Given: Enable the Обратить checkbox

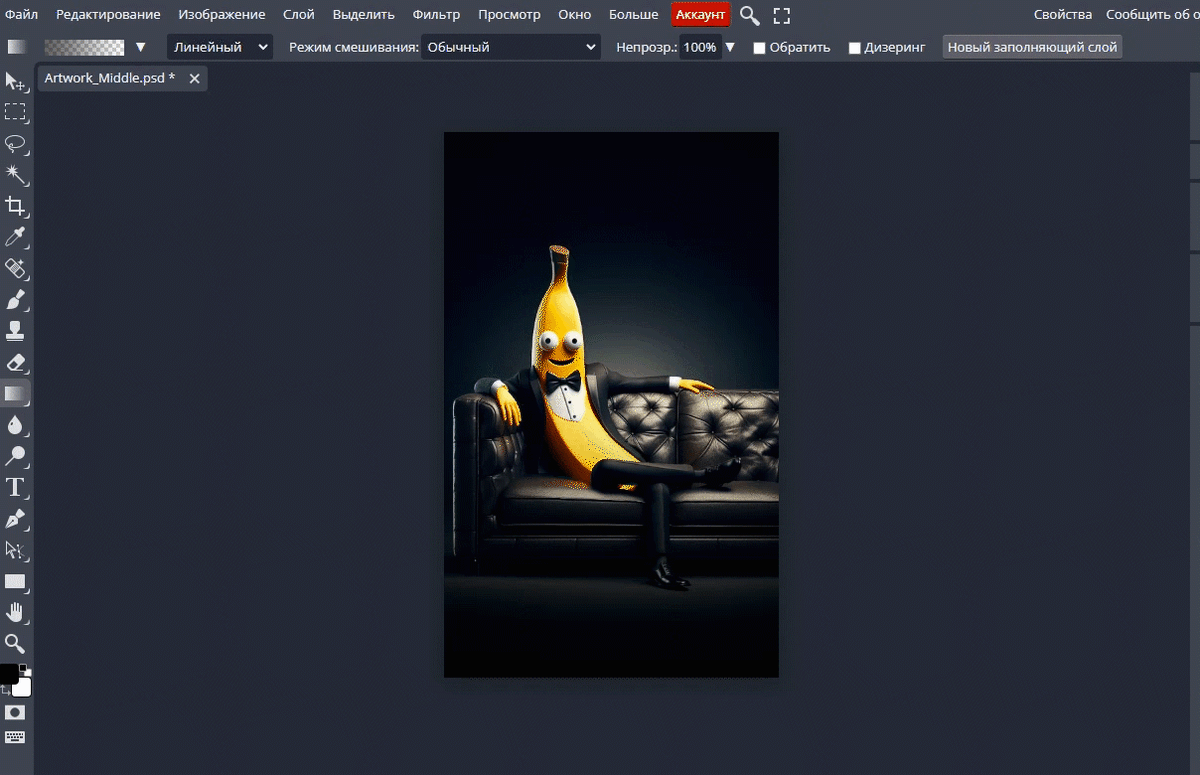Looking at the screenshot, I should tap(759, 48).
